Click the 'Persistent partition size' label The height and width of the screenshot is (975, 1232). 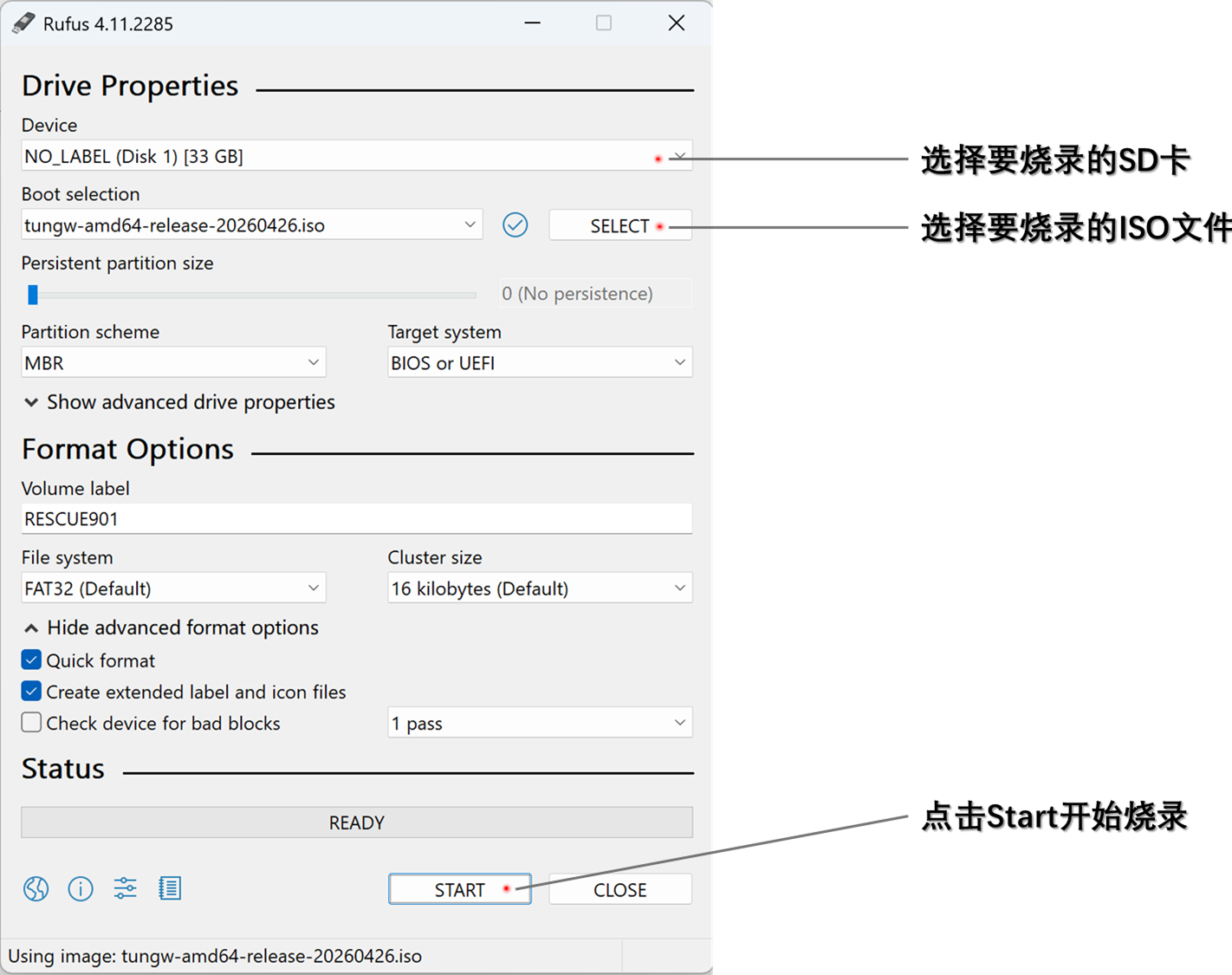pos(118,263)
